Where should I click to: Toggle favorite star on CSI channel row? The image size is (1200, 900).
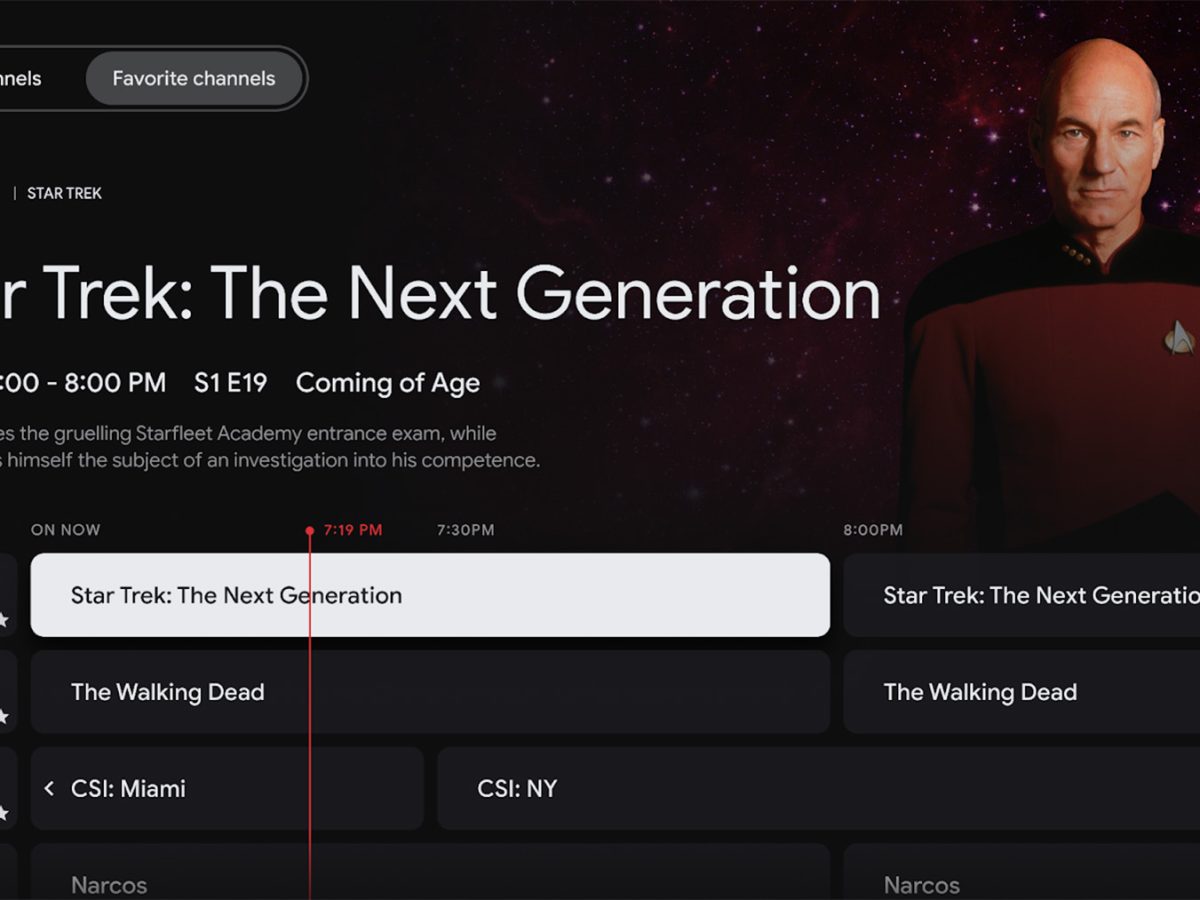click(4, 813)
